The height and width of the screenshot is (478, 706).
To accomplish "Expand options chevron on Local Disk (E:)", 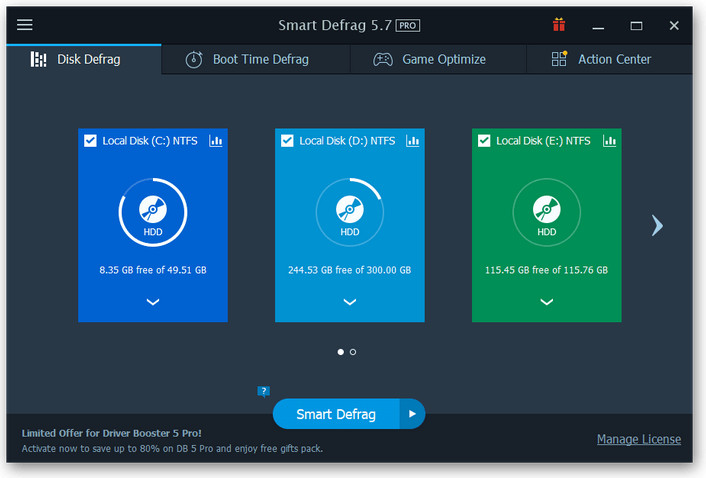I will [547, 302].
